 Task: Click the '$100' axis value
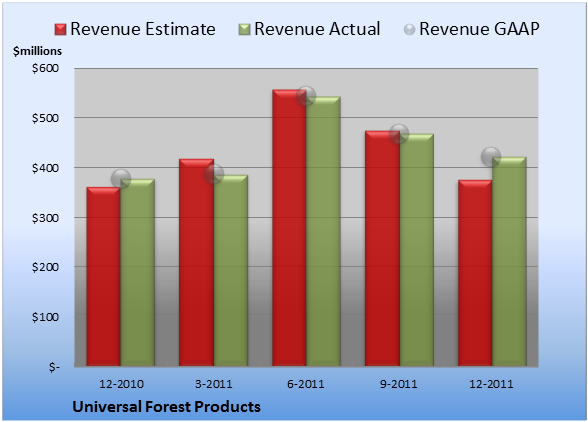tap(45, 317)
